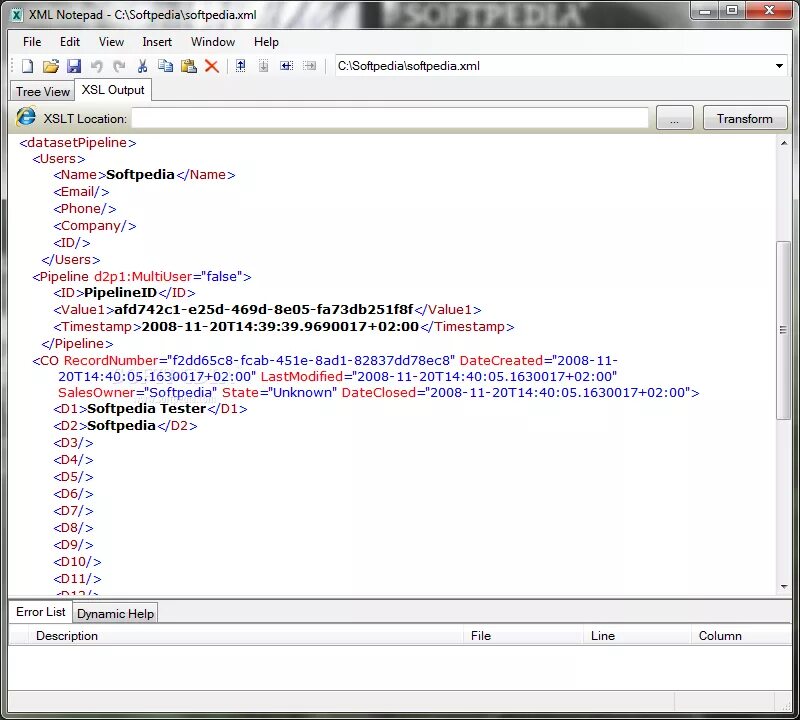Click the '</Users>' closing tag
This screenshot has width=800, height=720.
pyautogui.click(x=71, y=260)
